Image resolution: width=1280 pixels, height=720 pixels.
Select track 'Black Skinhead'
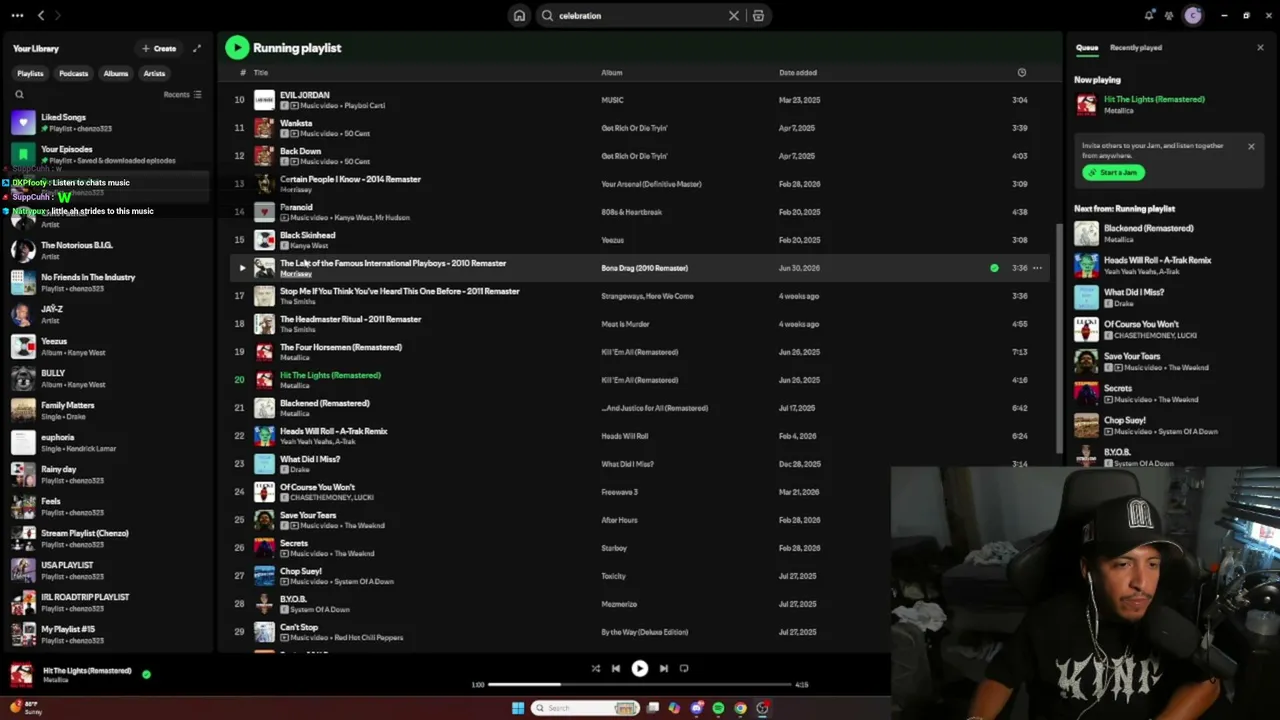[307, 235]
